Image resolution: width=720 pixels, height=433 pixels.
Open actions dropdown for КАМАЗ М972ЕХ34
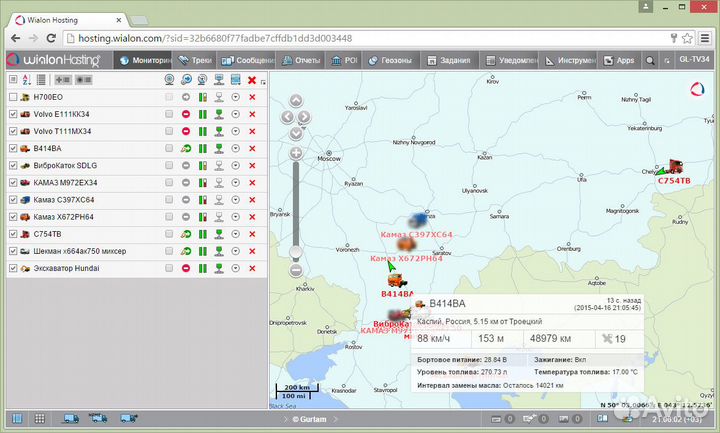pyautogui.click(x=236, y=182)
